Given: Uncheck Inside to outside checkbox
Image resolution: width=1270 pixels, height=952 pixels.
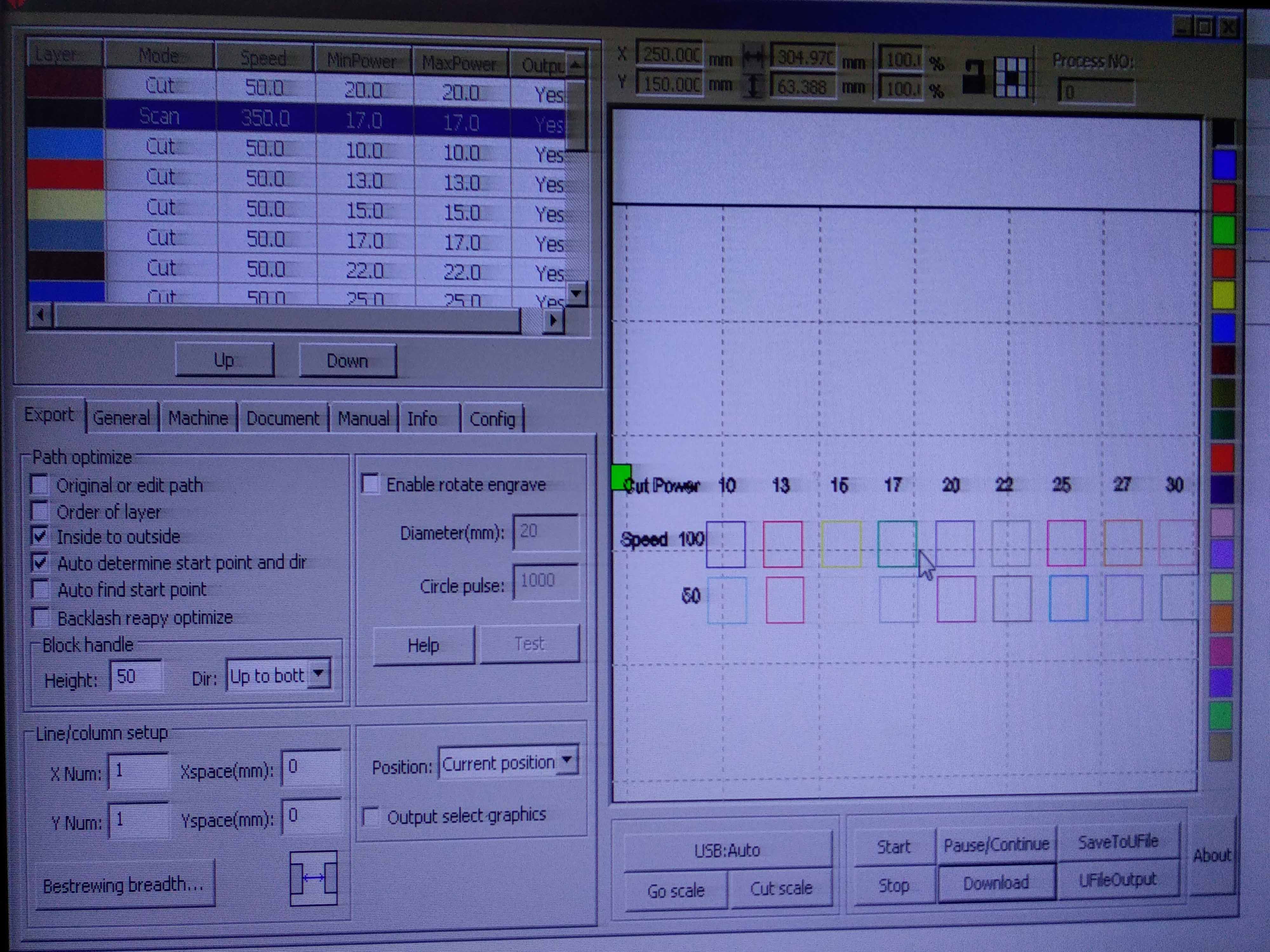Looking at the screenshot, I should click(40, 537).
